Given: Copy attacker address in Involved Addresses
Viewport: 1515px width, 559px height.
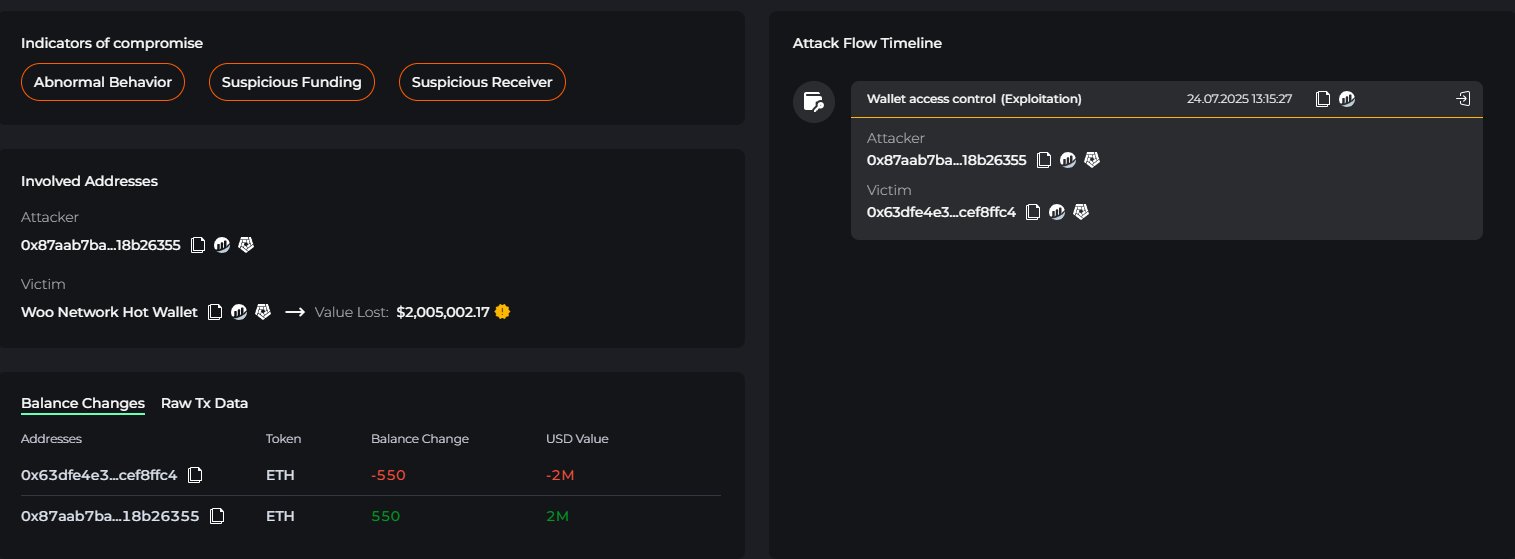Looking at the screenshot, I should [x=198, y=245].
